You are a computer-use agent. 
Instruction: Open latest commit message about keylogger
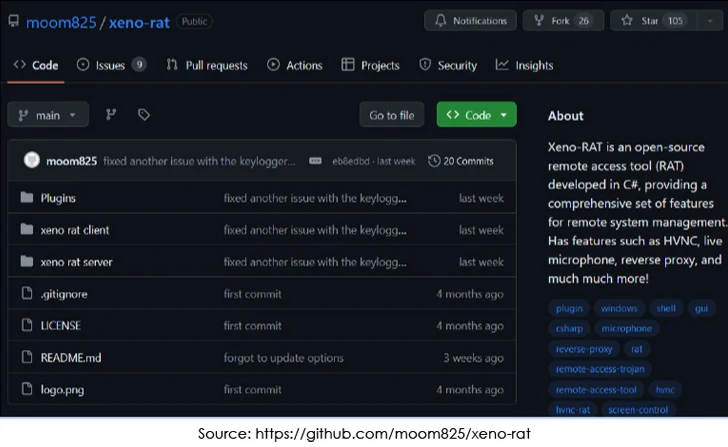[199, 161]
